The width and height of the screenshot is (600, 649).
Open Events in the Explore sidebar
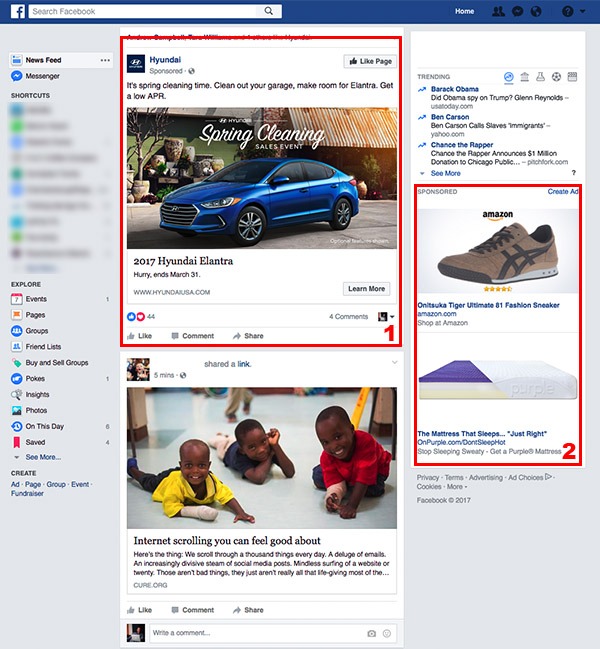click(36, 299)
